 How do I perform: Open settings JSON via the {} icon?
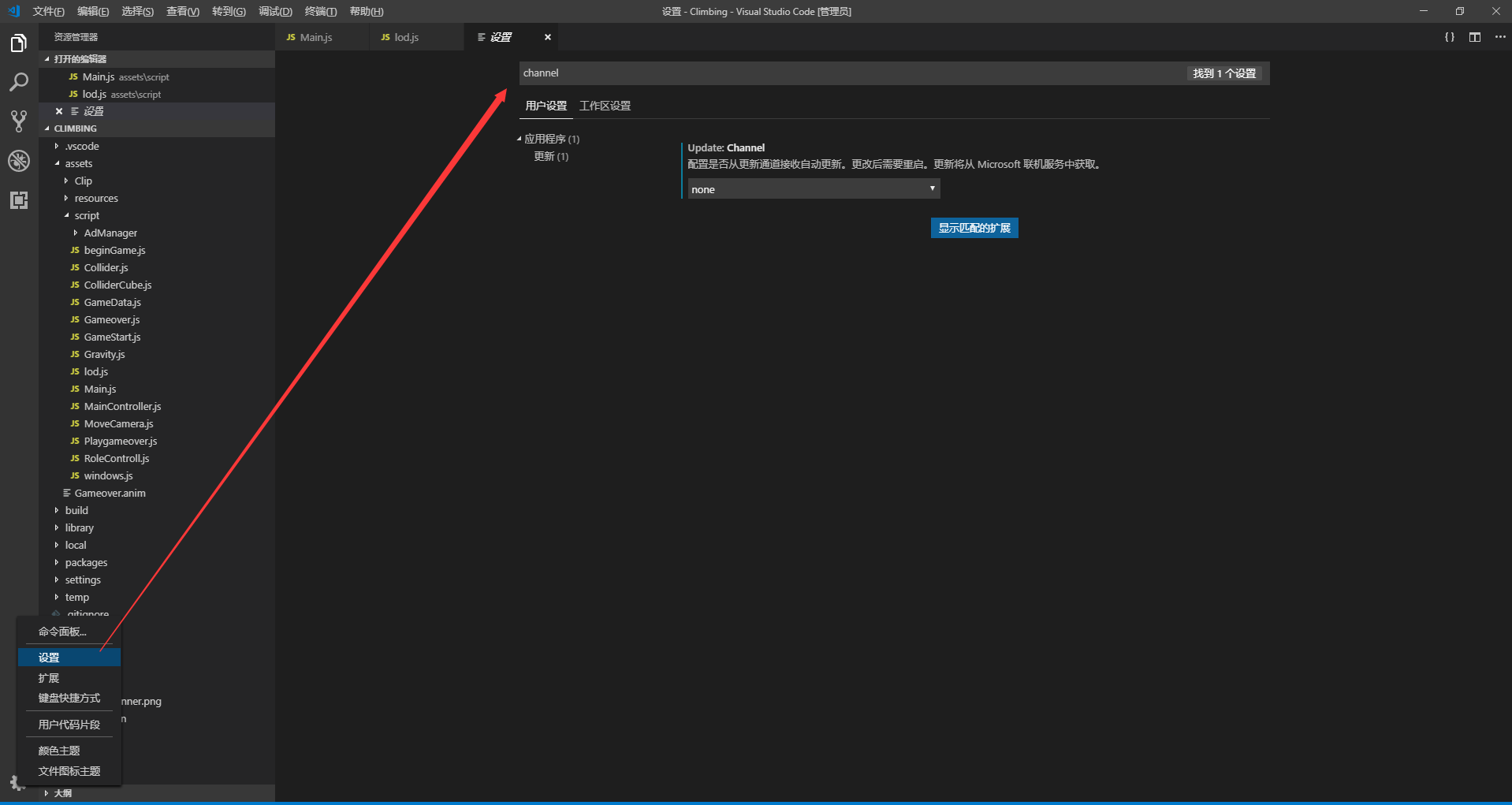point(1449,36)
